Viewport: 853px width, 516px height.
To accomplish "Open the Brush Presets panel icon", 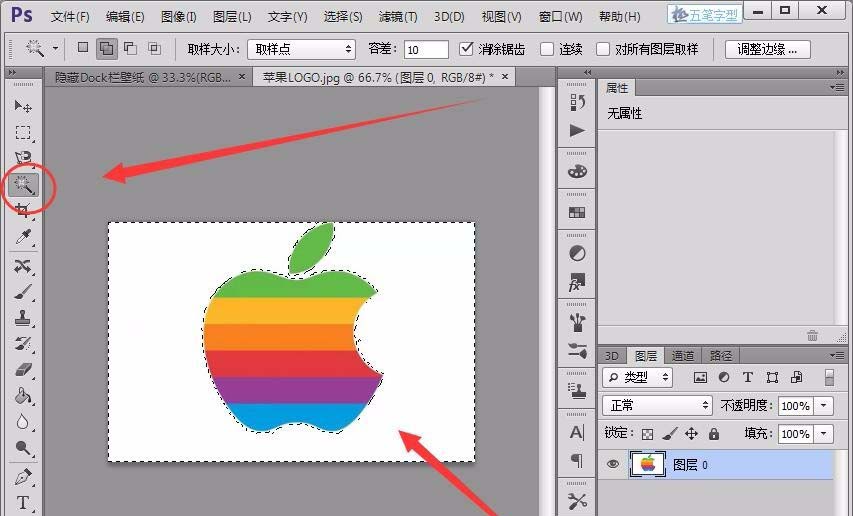I will pos(577,322).
